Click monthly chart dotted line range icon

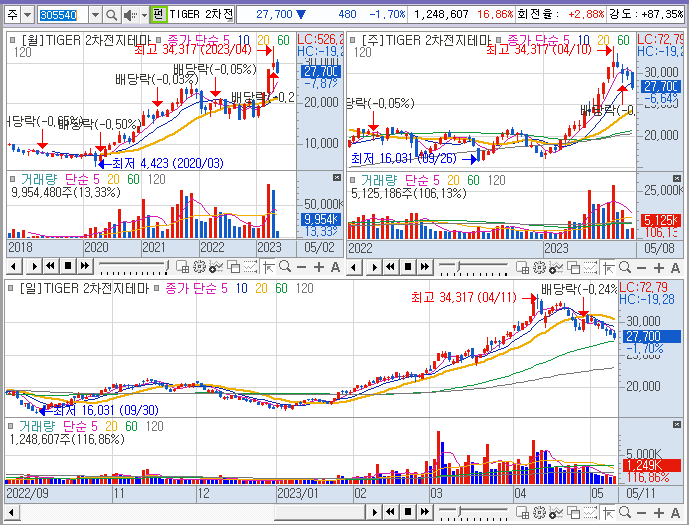coord(250,267)
